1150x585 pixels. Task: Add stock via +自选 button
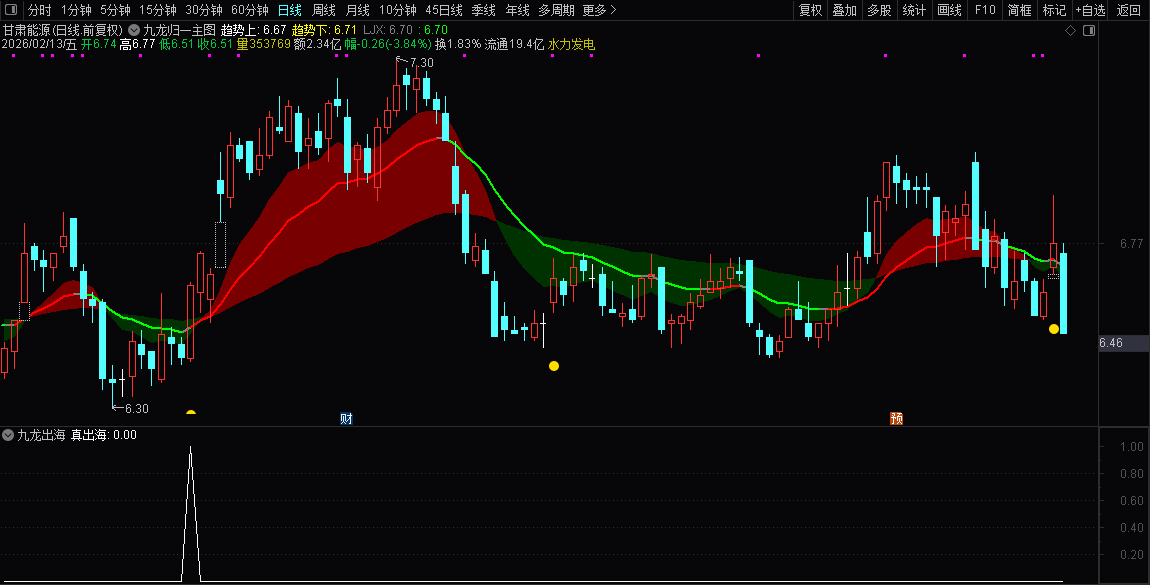tap(1091, 10)
